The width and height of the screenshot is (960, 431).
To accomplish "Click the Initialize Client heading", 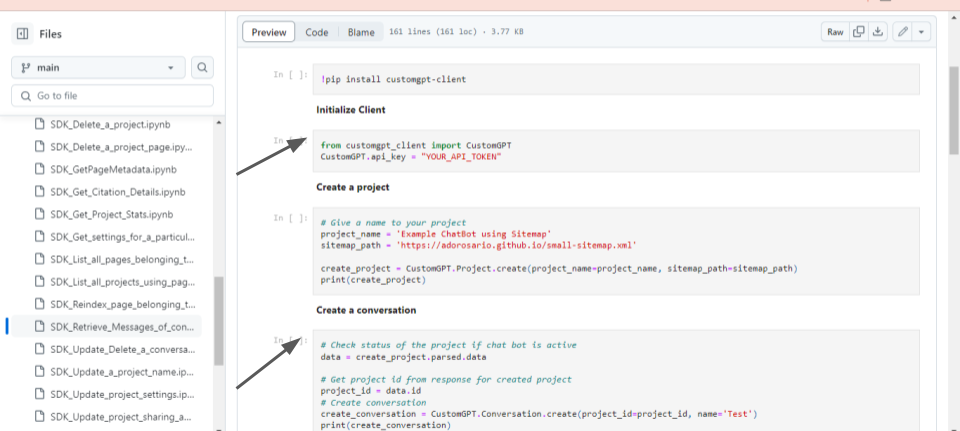I will 351,110.
